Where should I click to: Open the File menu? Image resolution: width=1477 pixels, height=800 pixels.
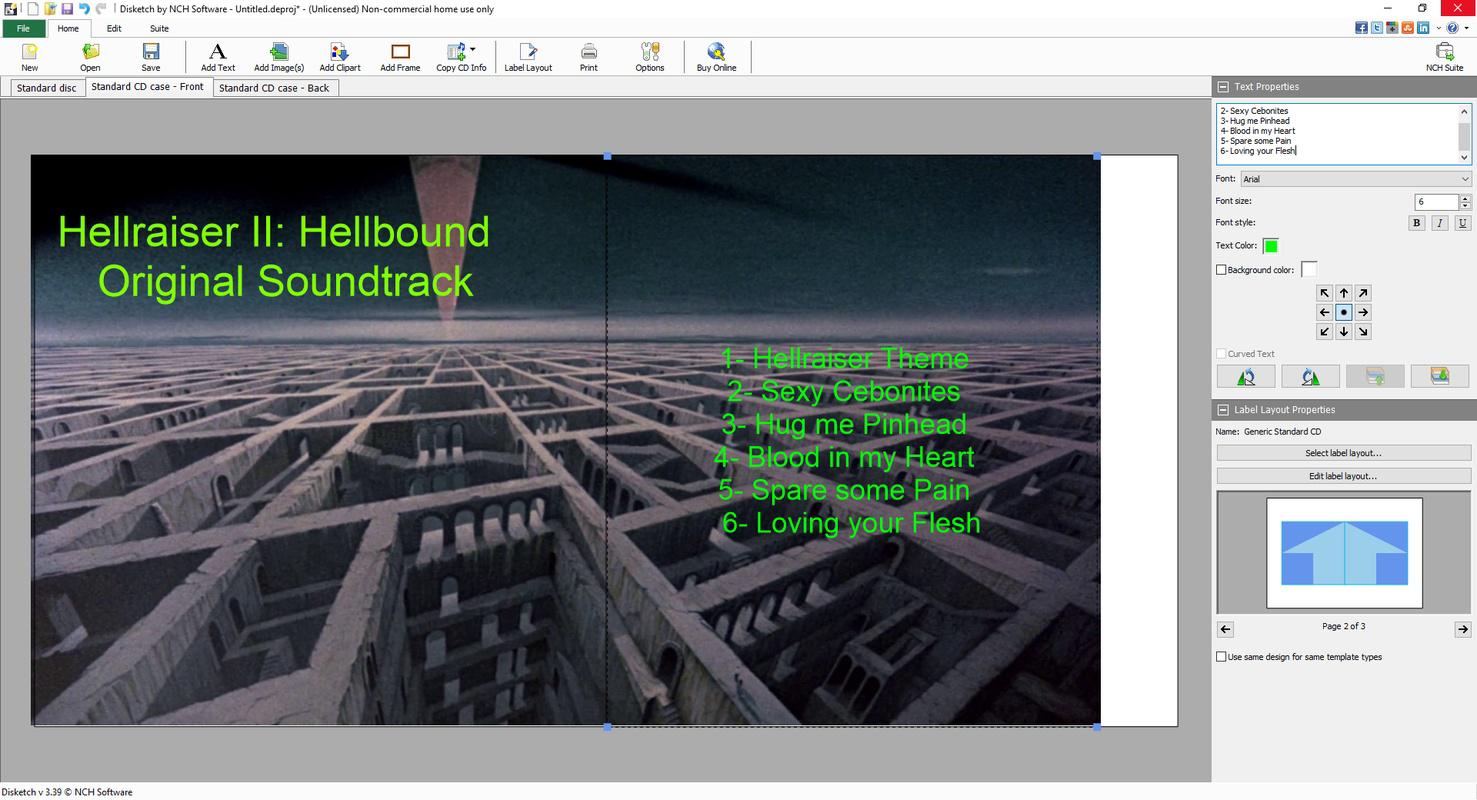point(23,28)
